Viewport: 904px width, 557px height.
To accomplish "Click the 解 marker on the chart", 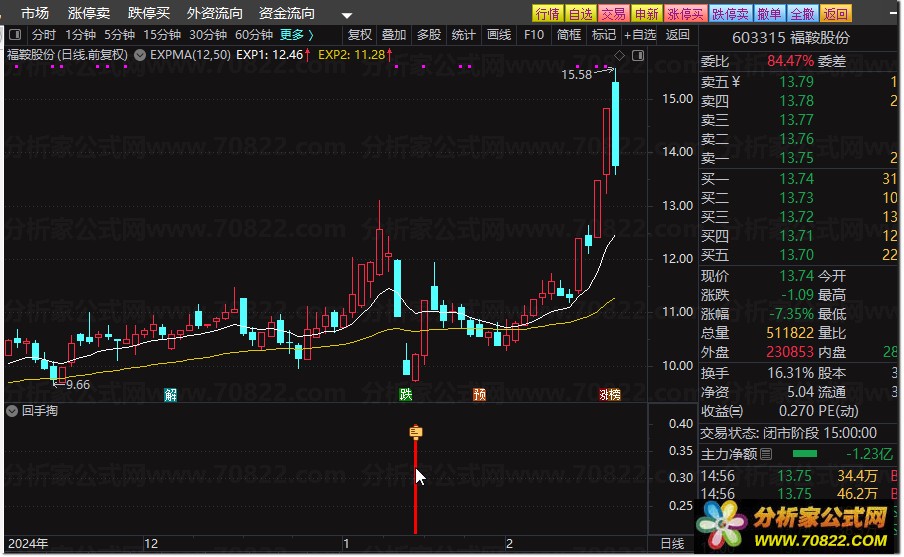I will click(x=170, y=394).
